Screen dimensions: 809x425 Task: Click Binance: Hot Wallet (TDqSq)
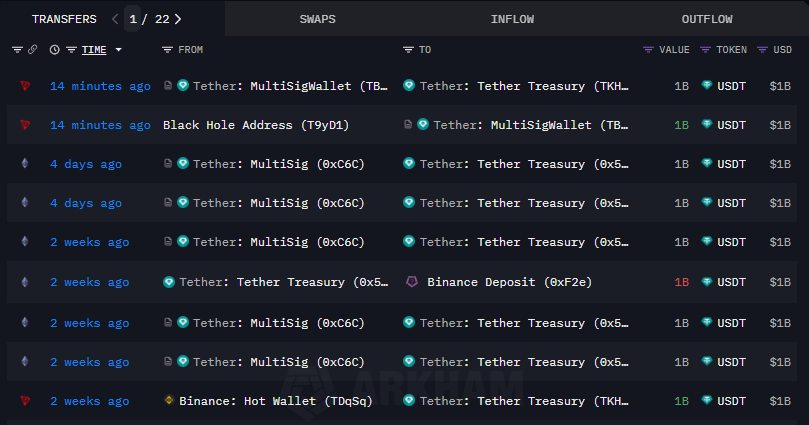[x=276, y=401]
